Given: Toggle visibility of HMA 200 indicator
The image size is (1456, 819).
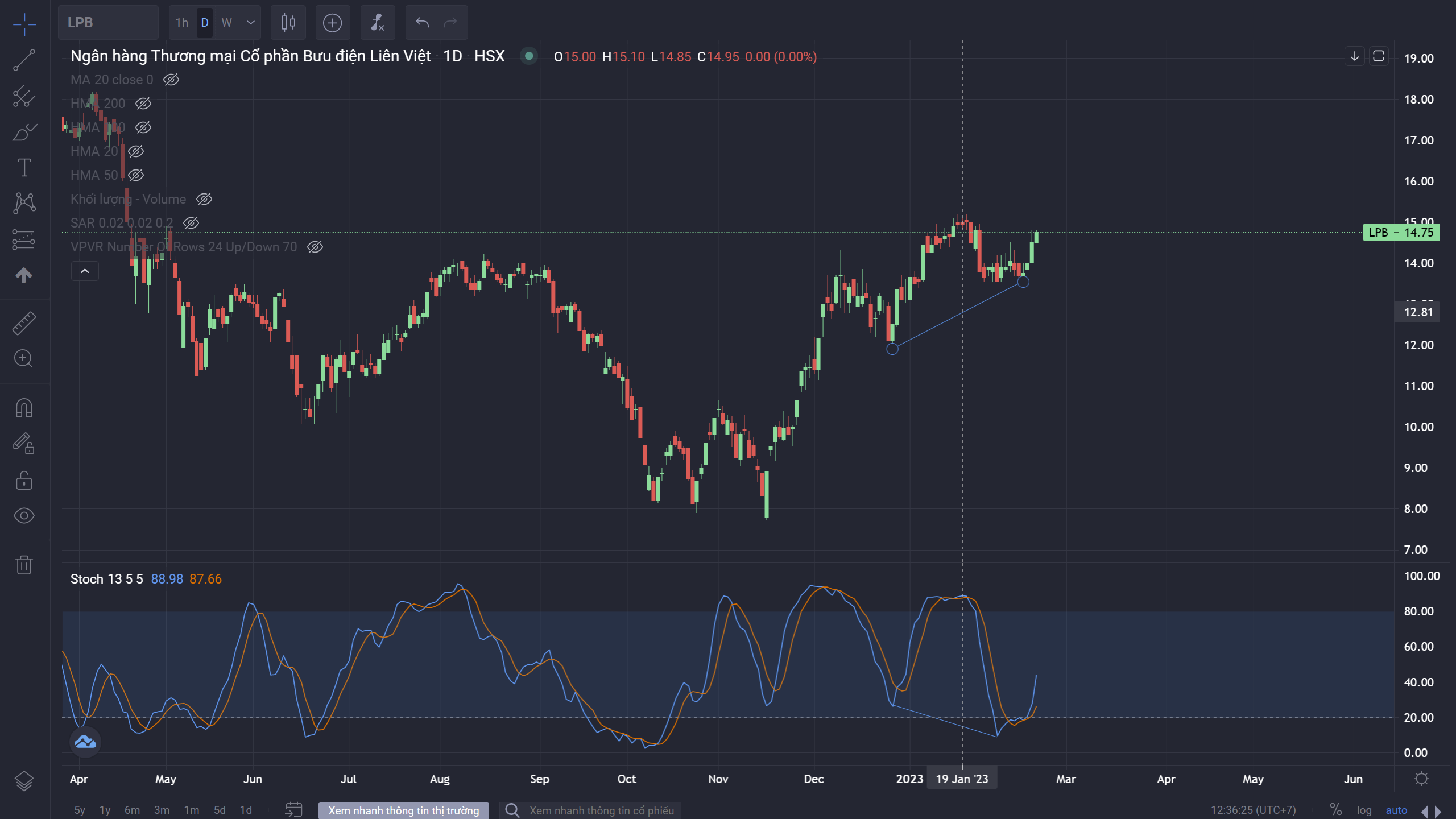Looking at the screenshot, I should (143, 104).
